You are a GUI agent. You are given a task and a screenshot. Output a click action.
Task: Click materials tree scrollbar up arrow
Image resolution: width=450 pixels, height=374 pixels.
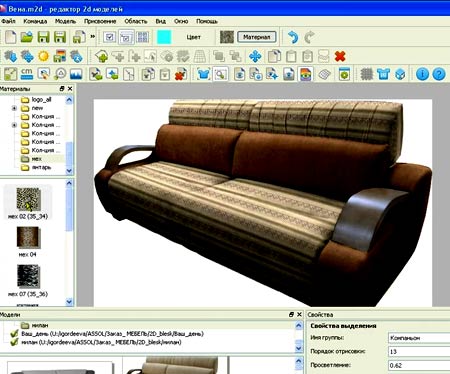click(x=69, y=100)
